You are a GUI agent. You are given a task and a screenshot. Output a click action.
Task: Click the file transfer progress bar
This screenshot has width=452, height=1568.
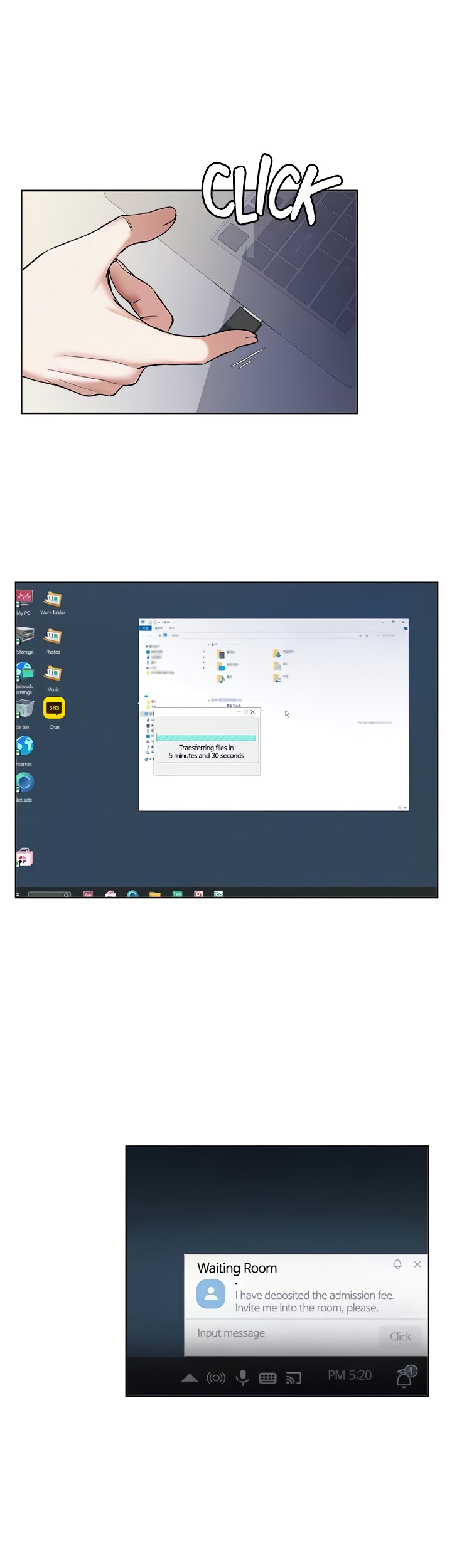pos(206,738)
